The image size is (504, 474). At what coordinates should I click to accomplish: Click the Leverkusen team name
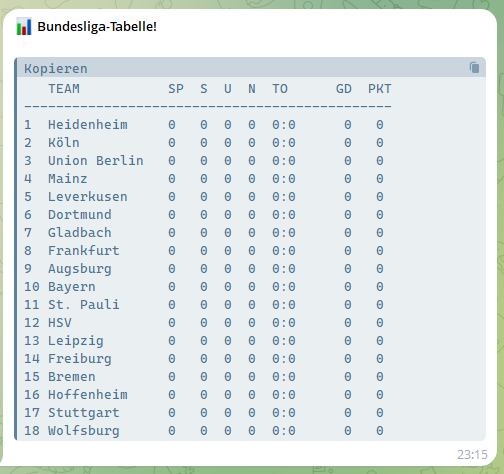pyautogui.click(x=88, y=197)
